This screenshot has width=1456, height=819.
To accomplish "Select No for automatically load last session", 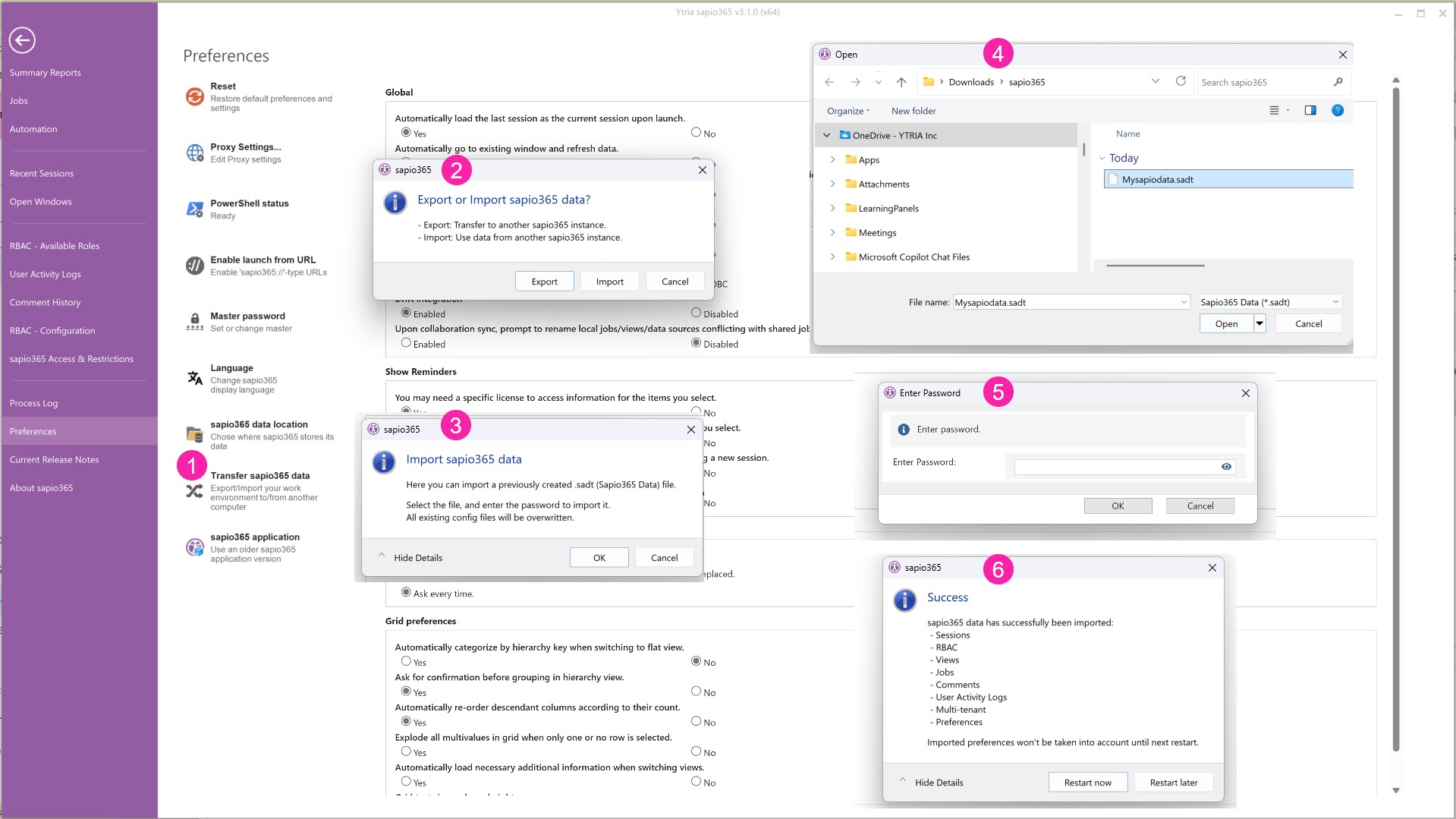I will coord(696,133).
